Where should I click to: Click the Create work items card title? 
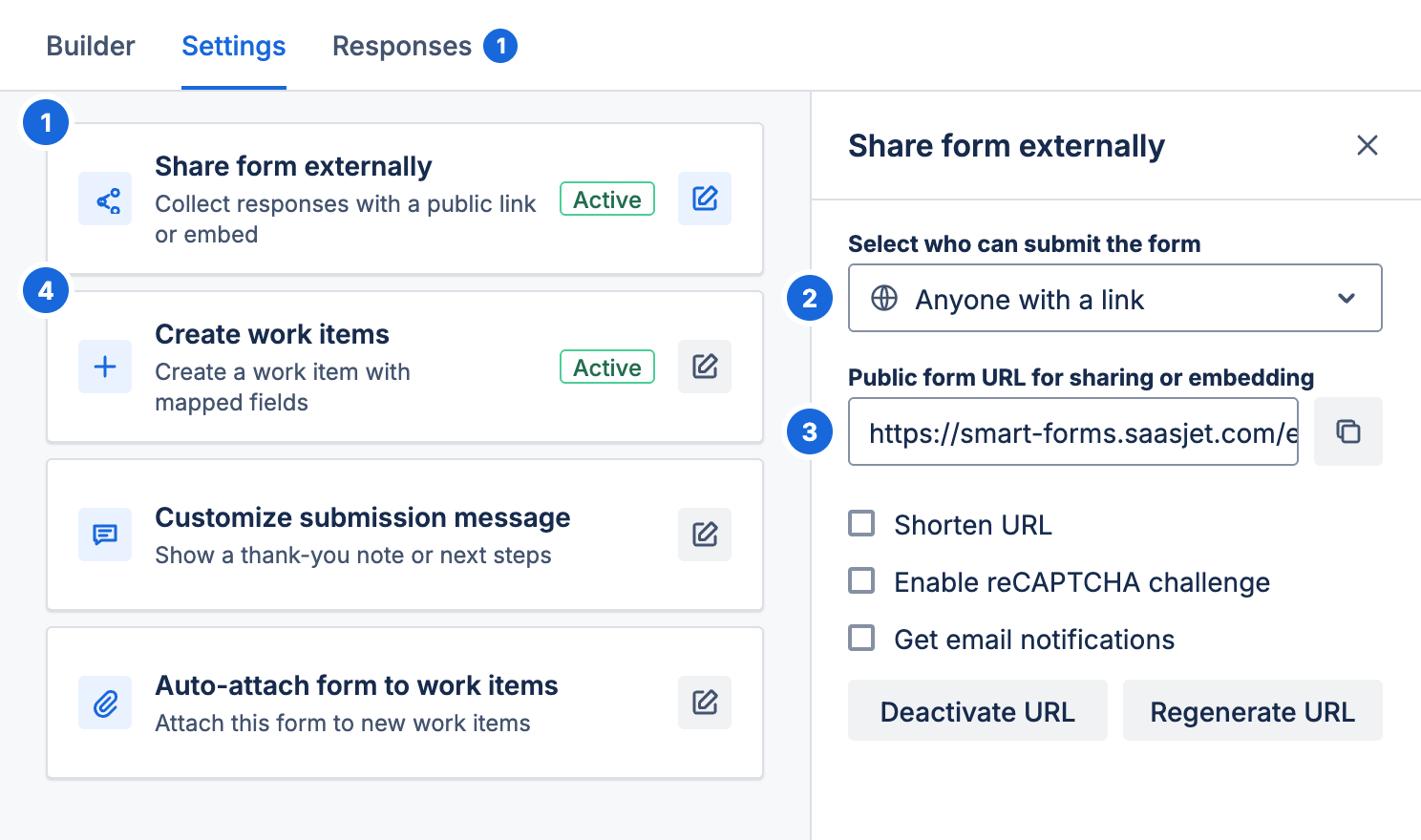coord(272,334)
